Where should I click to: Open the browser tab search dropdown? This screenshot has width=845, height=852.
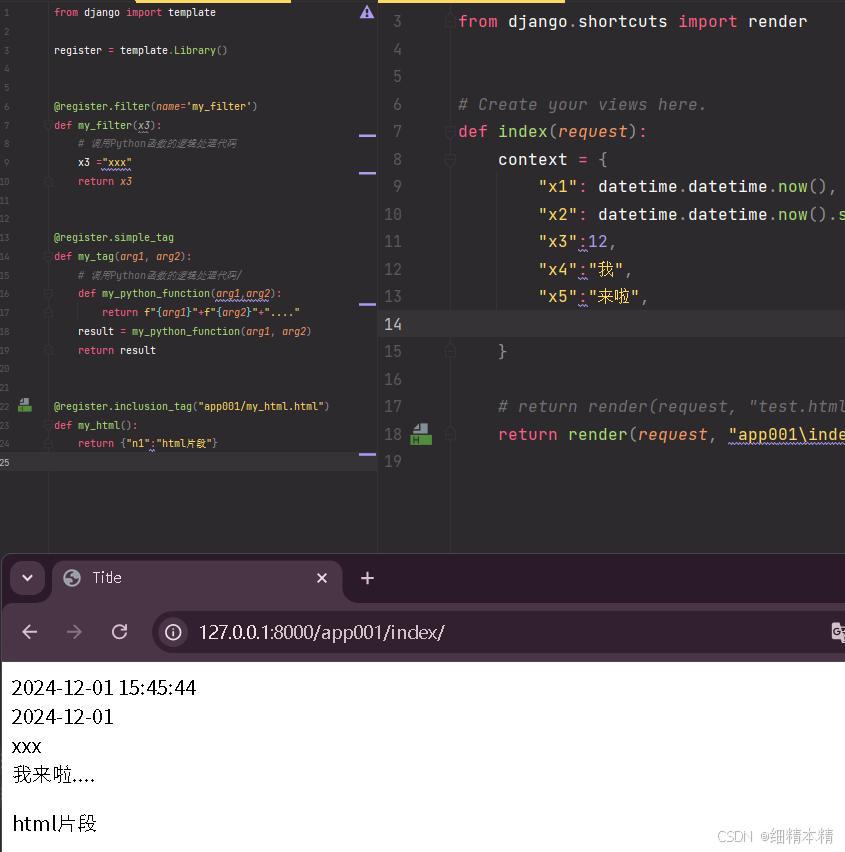28,578
